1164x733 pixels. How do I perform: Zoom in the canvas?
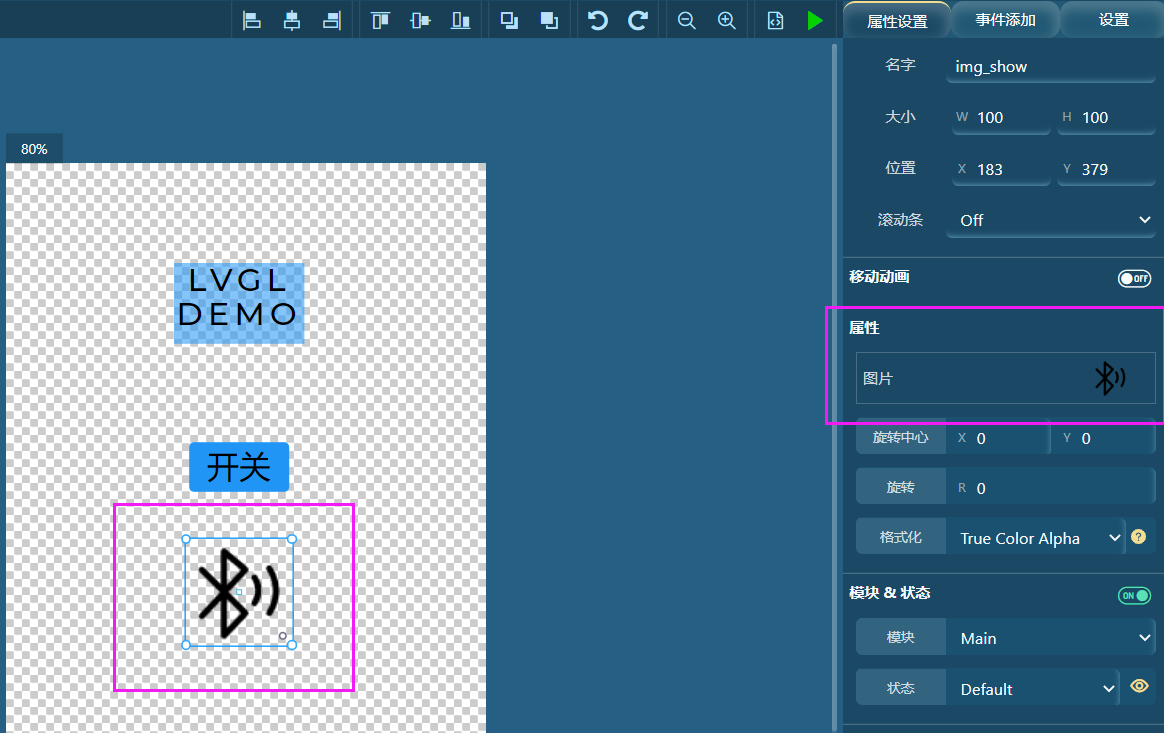click(x=727, y=20)
